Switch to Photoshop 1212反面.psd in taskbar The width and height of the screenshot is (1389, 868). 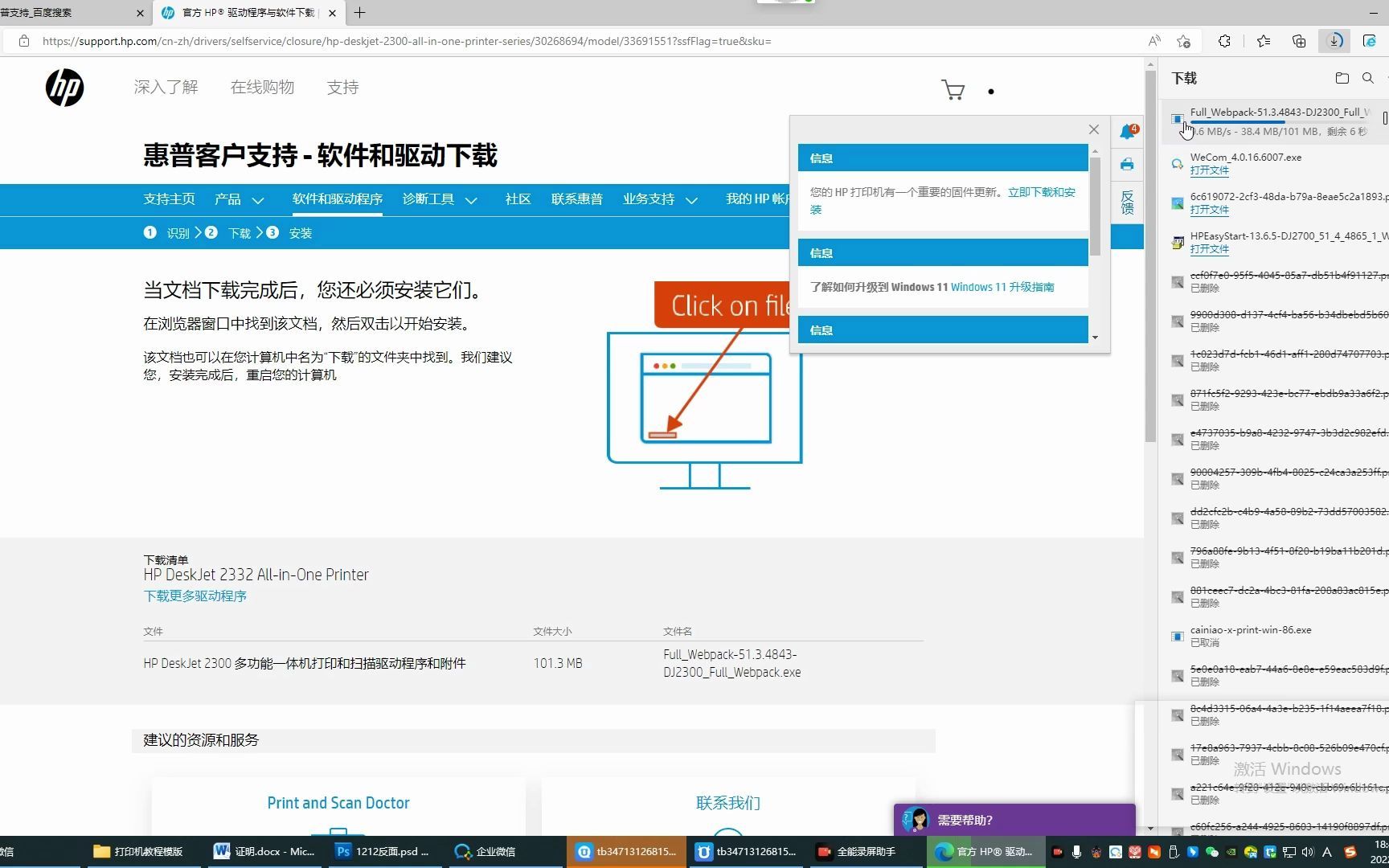383,851
